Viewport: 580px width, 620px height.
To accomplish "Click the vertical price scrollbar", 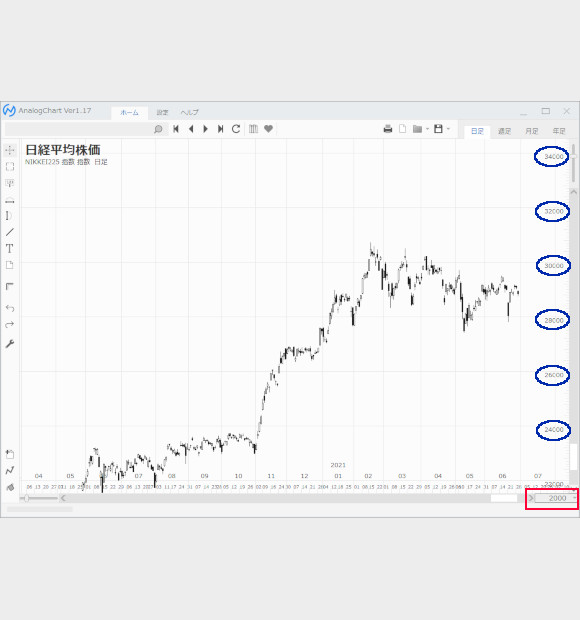I will click(573, 164).
